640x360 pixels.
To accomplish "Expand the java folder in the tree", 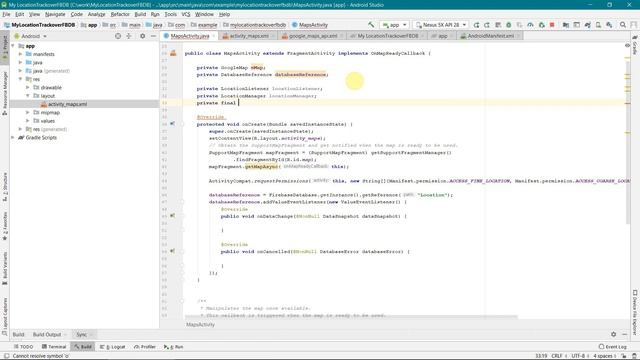I will pyautogui.click(x=20, y=62).
